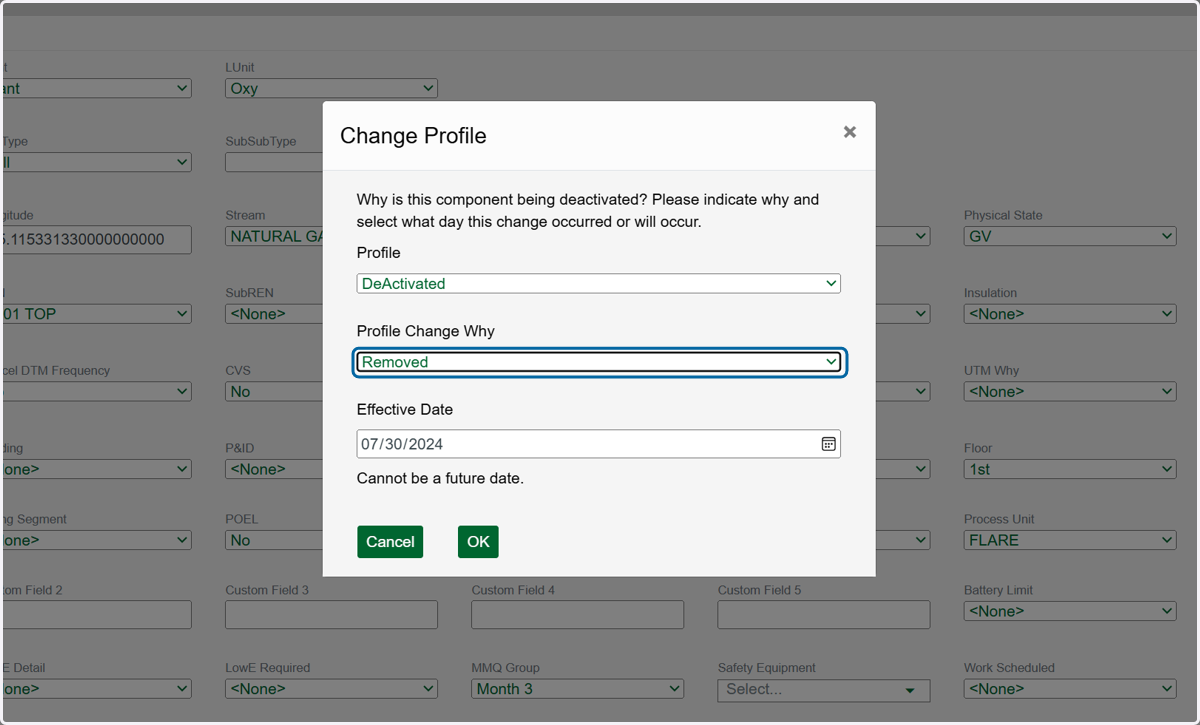This screenshot has width=1200, height=725.
Task: Open the CVS dropdown showing No
Action: tap(273, 391)
